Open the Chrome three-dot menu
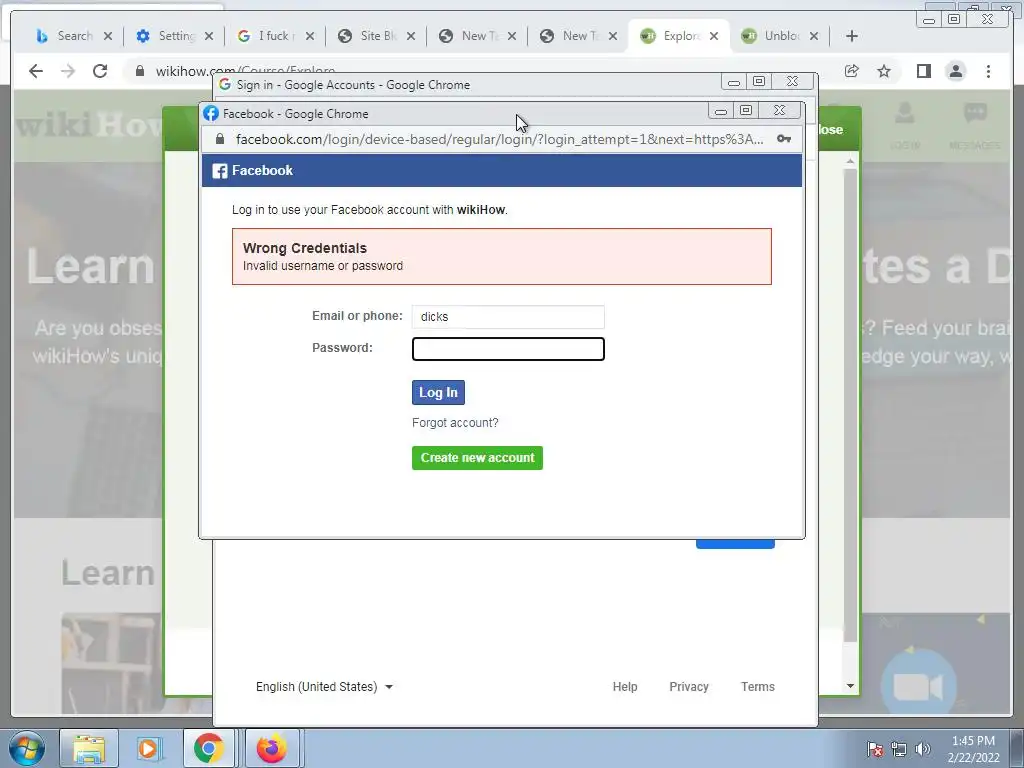Viewport: 1024px width, 768px height. 988,71
